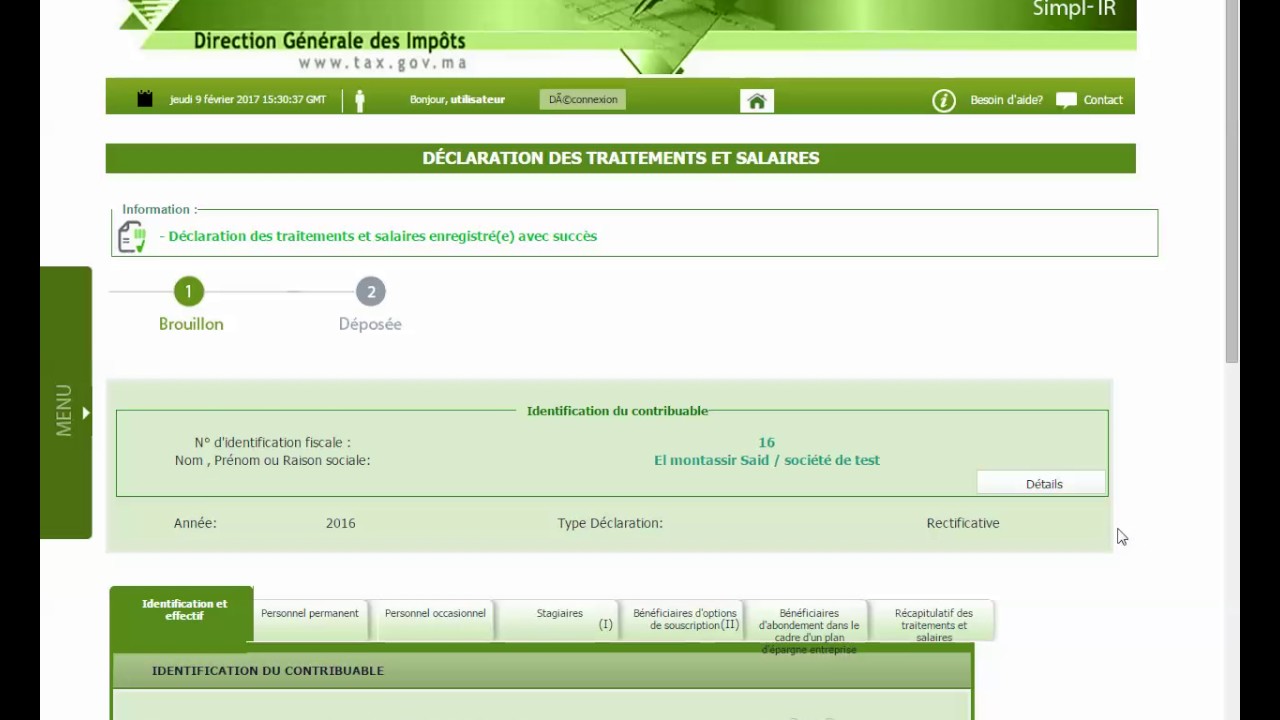Select step 1 Brouillon circle
The height and width of the screenshot is (720, 1280).
[188, 292]
